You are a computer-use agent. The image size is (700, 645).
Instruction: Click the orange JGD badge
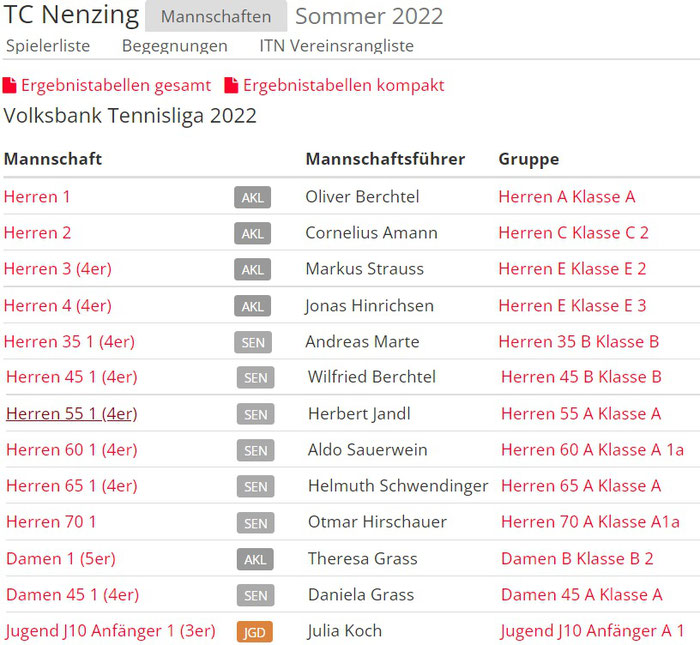click(x=255, y=632)
